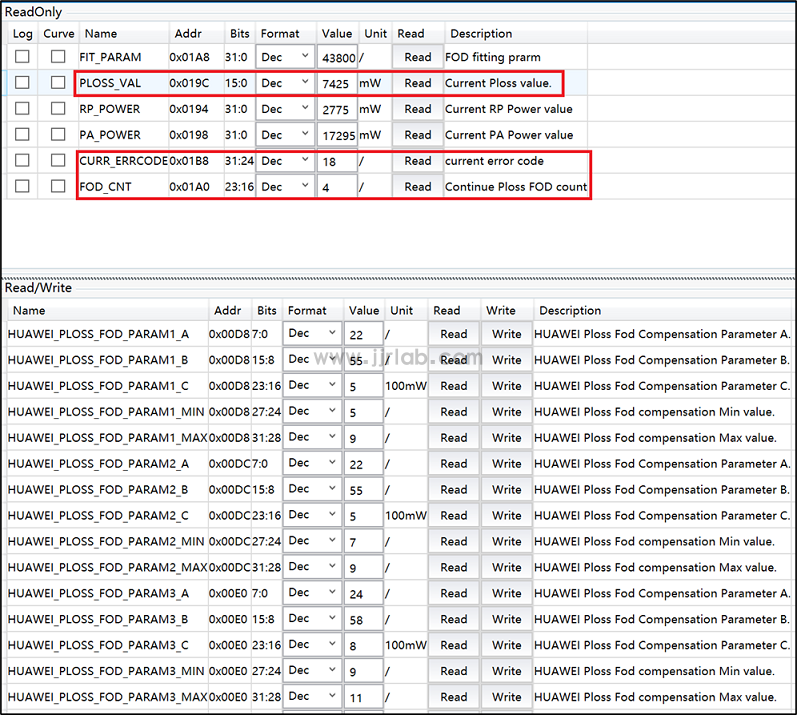The height and width of the screenshot is (715, 797).
Task: Write HUAWEI_PLOSS_FOD_PARAM2_MAX value
Action: tap(506, 567)
